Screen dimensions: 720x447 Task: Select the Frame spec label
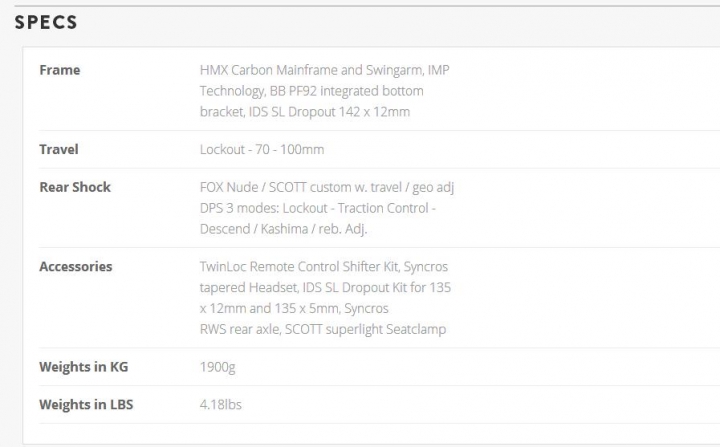[x=60, y=70]
